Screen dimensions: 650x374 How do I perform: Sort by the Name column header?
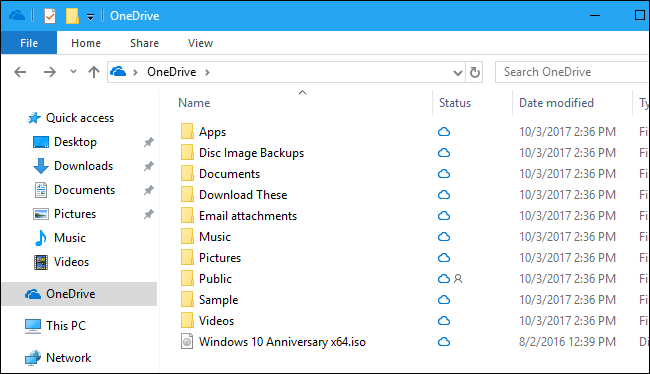click(194, 103)
